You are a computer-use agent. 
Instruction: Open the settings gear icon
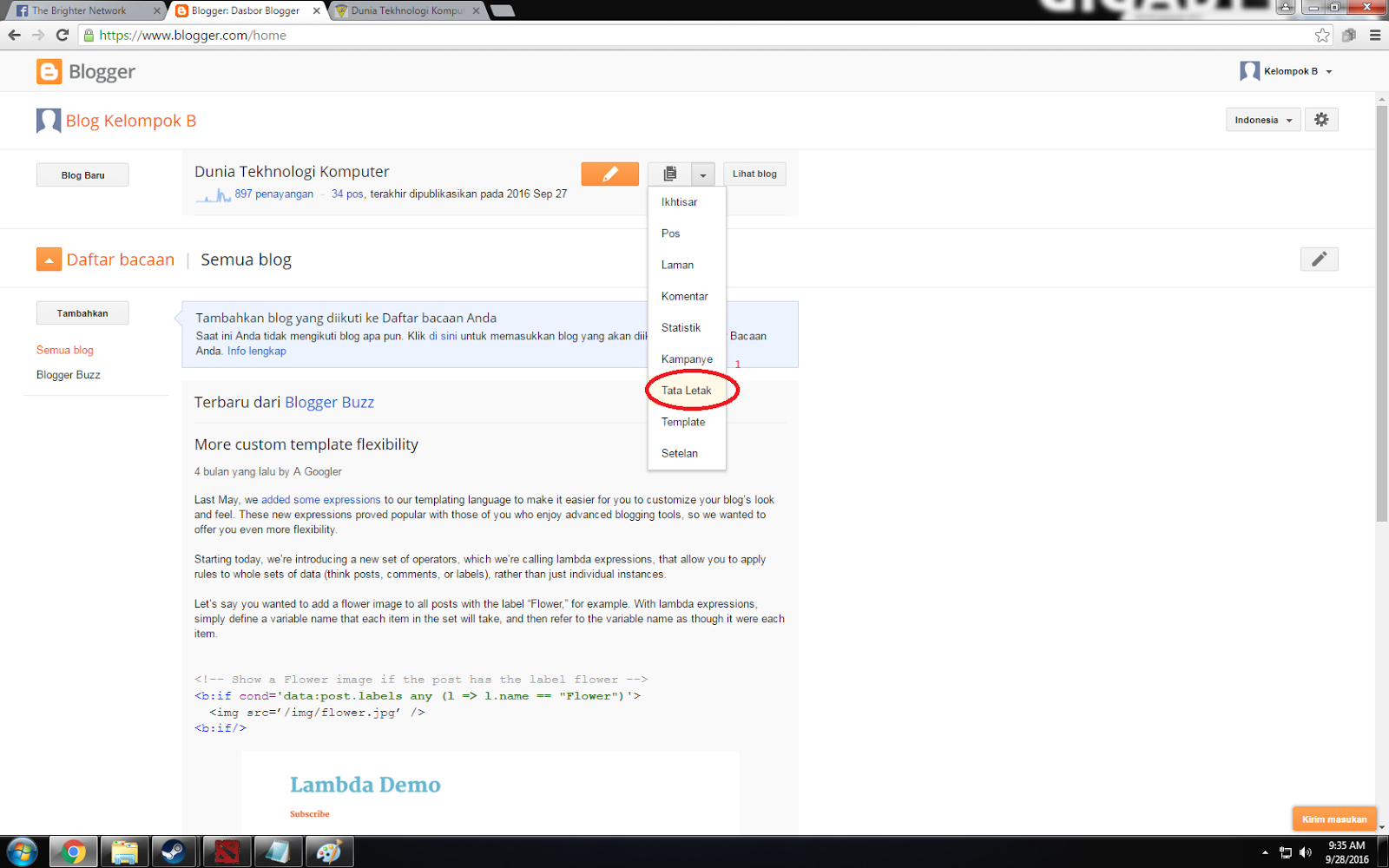[x=1321, y=120]
